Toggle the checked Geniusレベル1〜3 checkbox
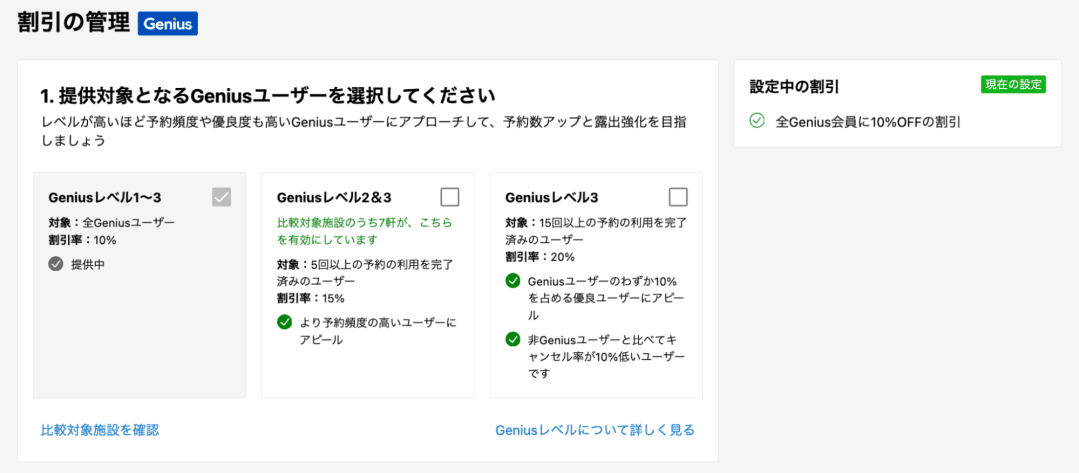This screenshot has width=1079, height=473. pyautogui.click(x=222, y=198)
